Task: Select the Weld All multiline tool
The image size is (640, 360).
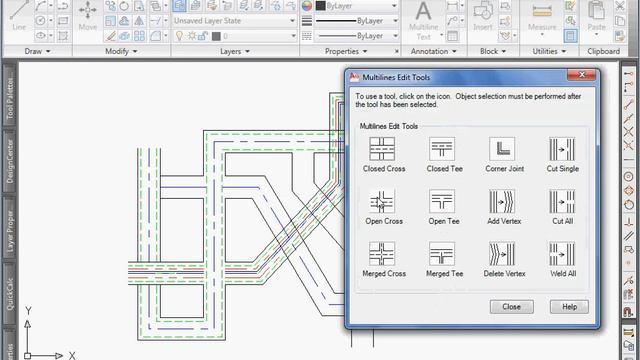Action: pyautogui.click(x=562, y=254)
